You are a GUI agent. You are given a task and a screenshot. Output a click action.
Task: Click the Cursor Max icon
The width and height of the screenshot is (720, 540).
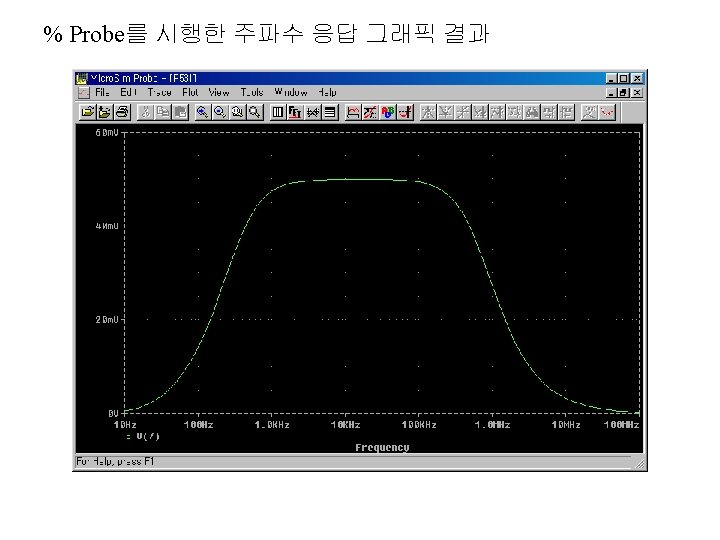coord(498,112)
